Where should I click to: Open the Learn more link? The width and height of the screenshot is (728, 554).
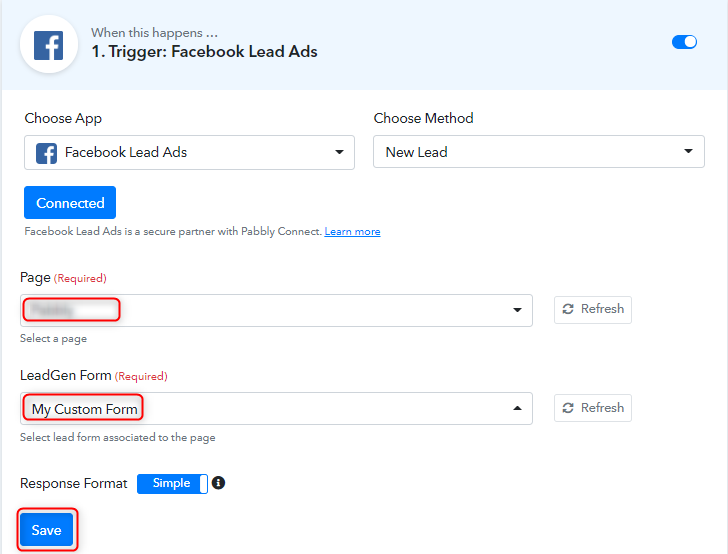[352, 231]
